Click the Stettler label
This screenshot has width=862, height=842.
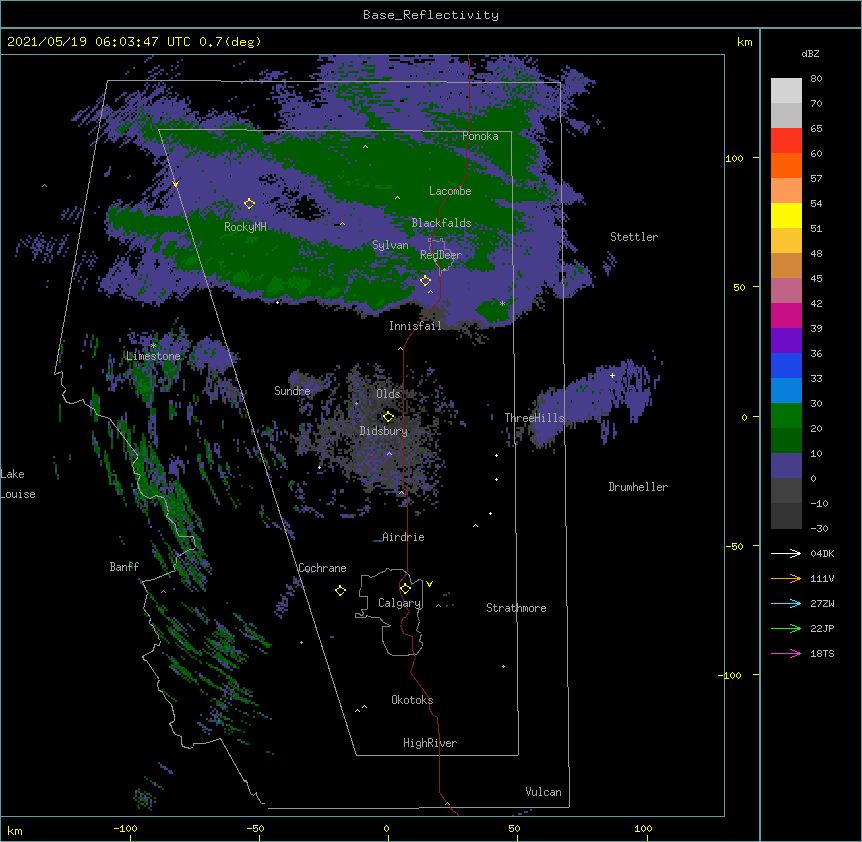634,237
